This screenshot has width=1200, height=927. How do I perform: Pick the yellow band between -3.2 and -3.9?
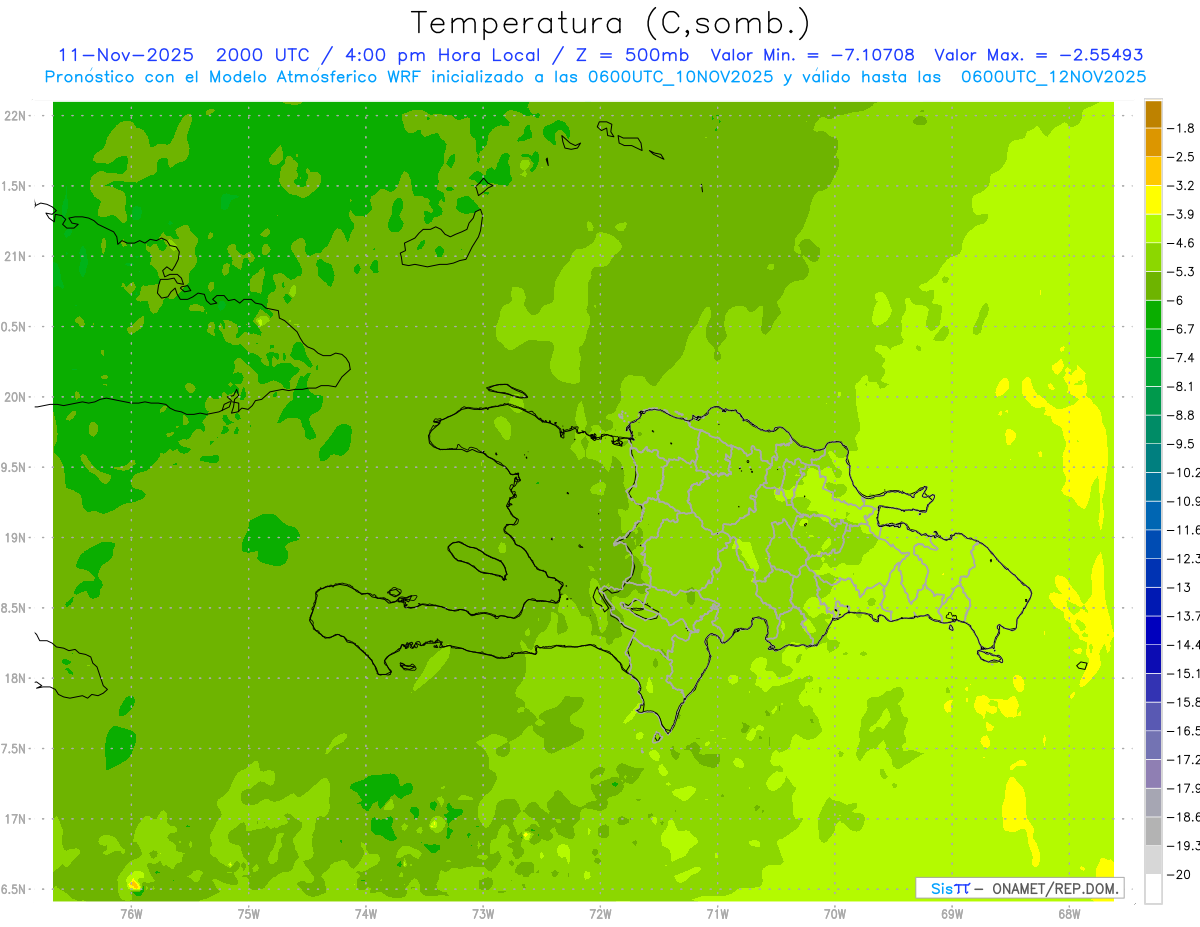tap(1154, 200)
